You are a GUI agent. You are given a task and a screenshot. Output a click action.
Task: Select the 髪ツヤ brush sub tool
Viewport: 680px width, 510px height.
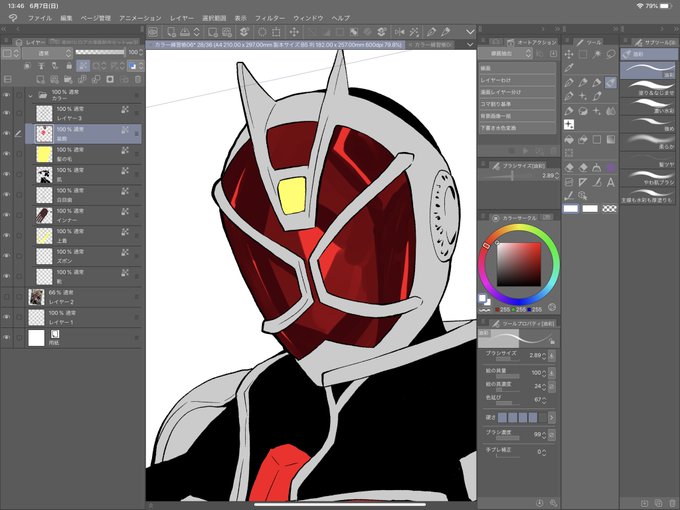point(649,160)
